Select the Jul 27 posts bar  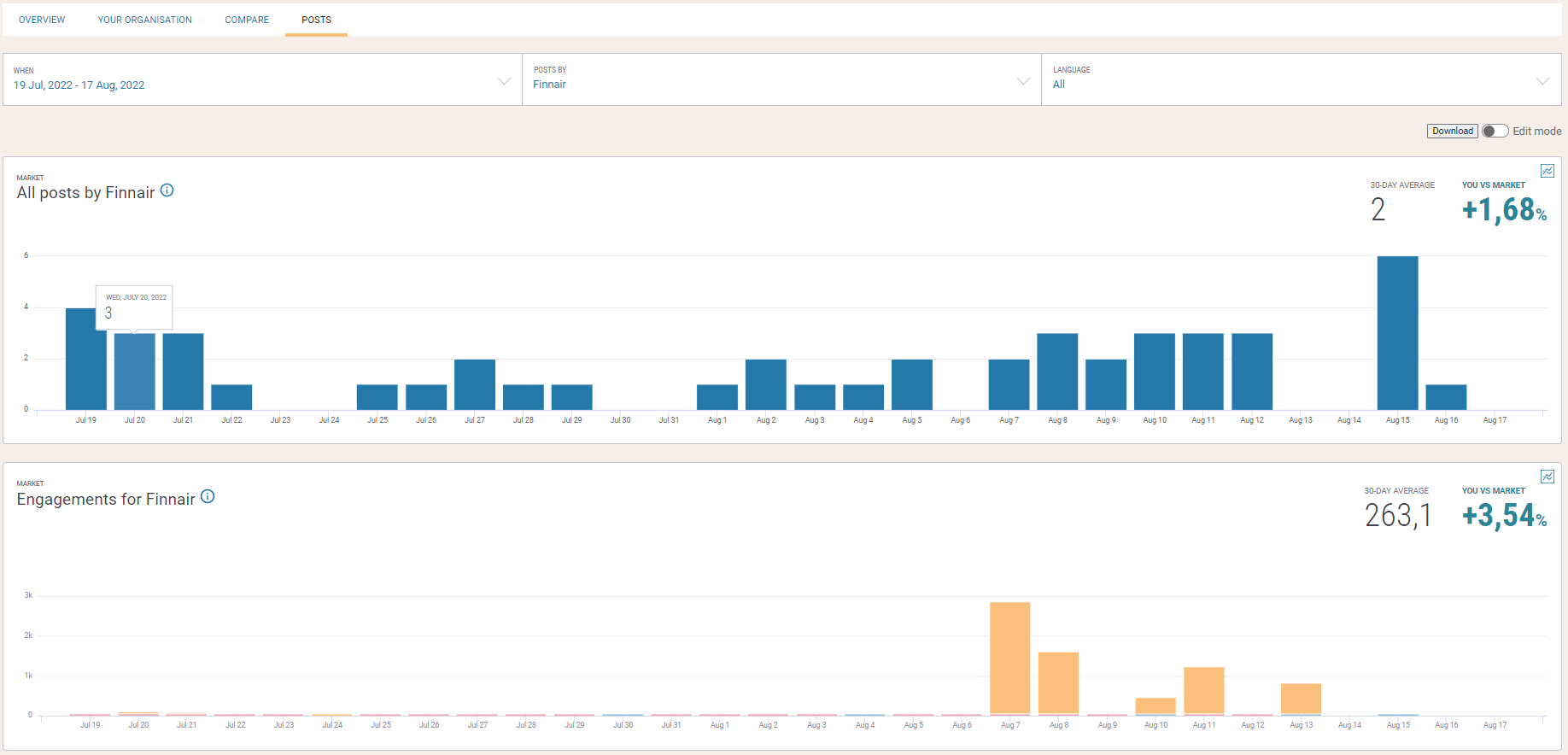click(475, 384)
